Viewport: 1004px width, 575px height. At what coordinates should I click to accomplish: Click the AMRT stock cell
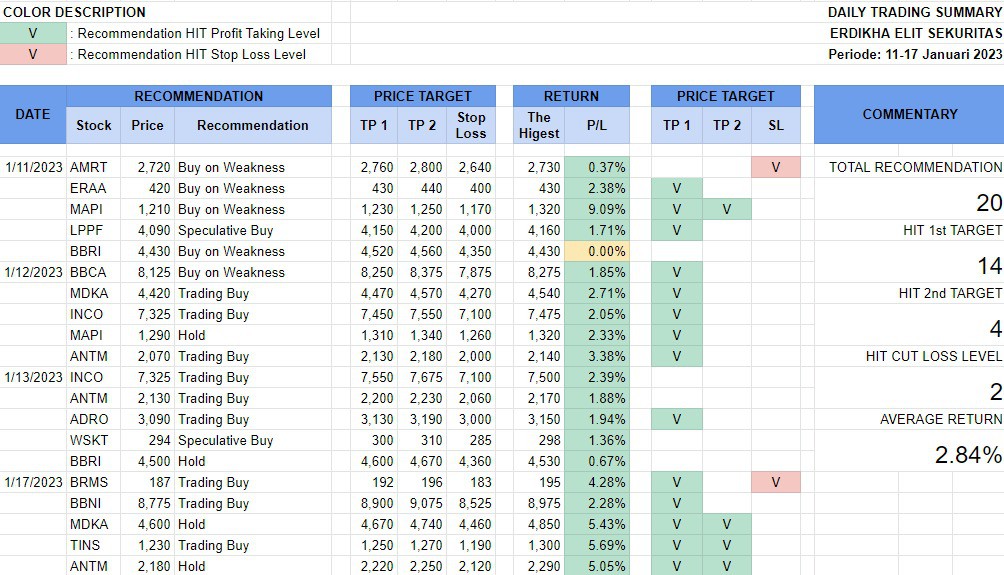point(89,167)
